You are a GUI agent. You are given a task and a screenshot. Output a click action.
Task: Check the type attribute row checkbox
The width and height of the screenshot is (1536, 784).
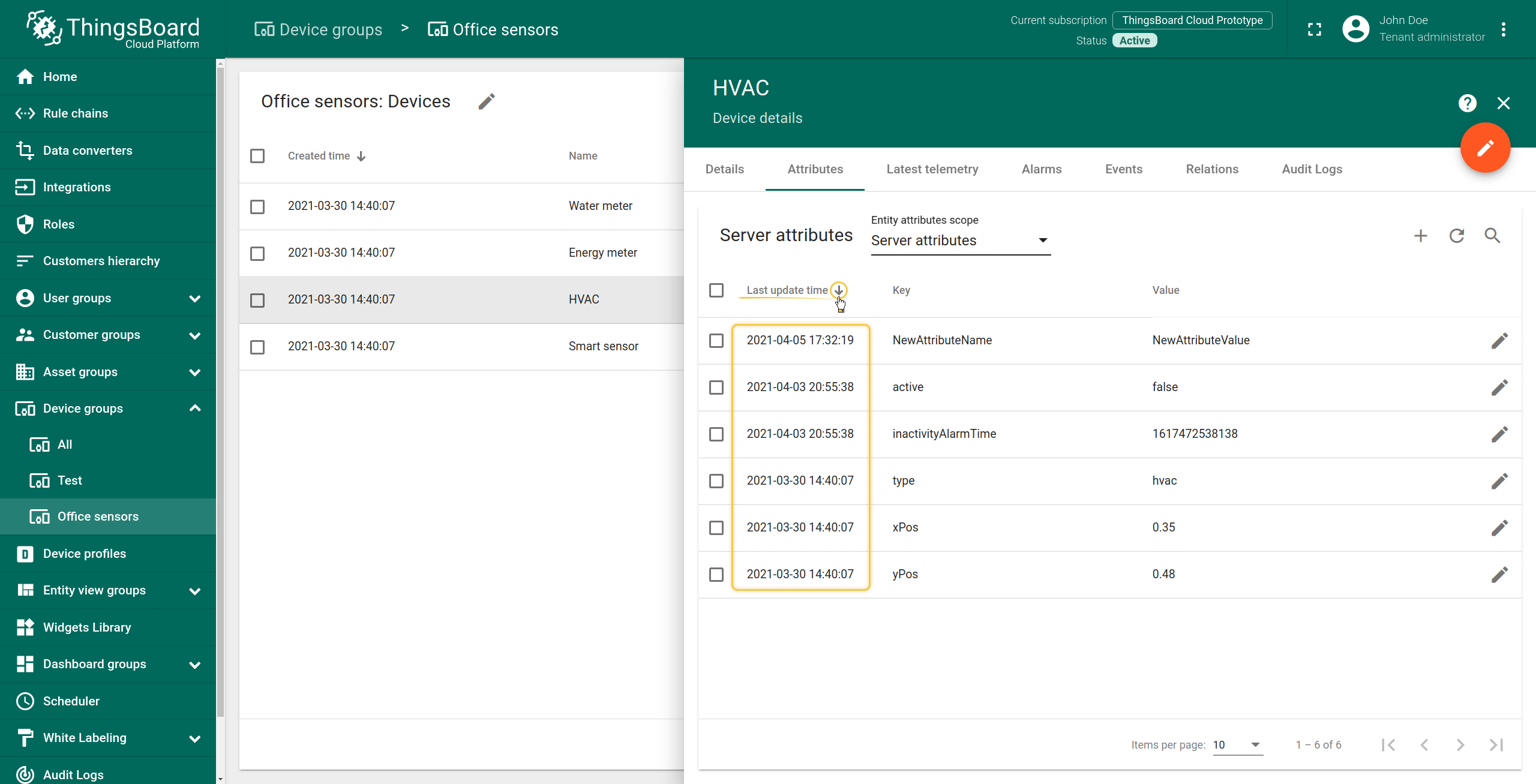716,481
